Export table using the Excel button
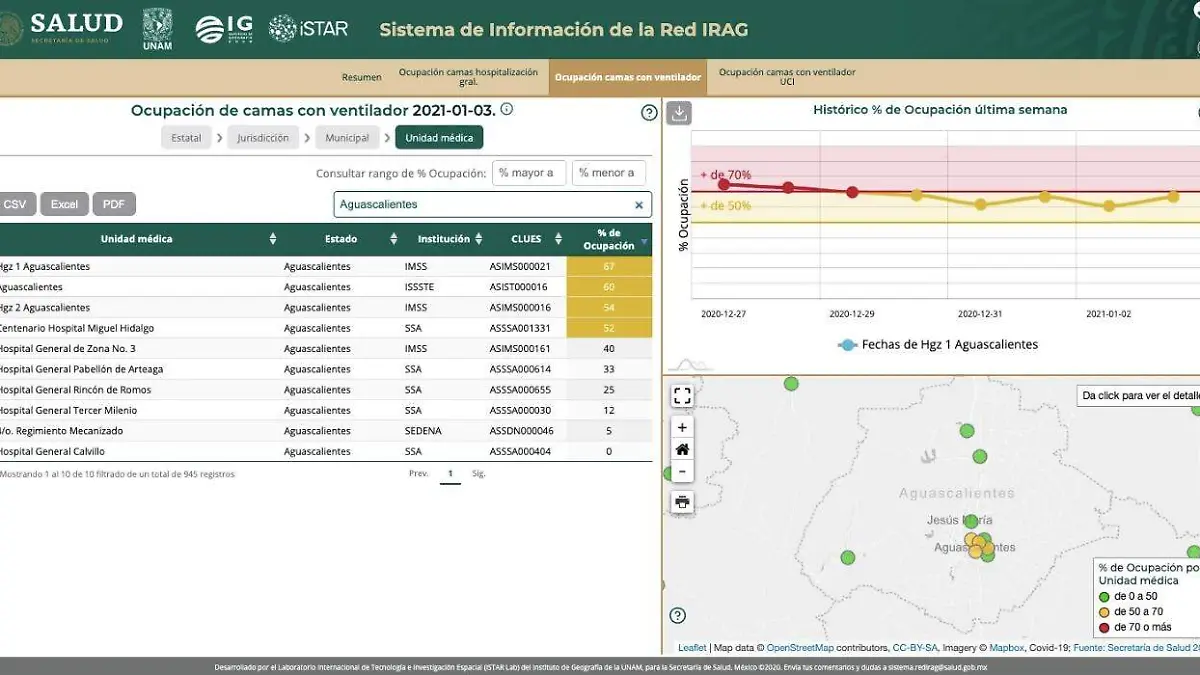The image size is (1200, 675). (x=64, y=204)
